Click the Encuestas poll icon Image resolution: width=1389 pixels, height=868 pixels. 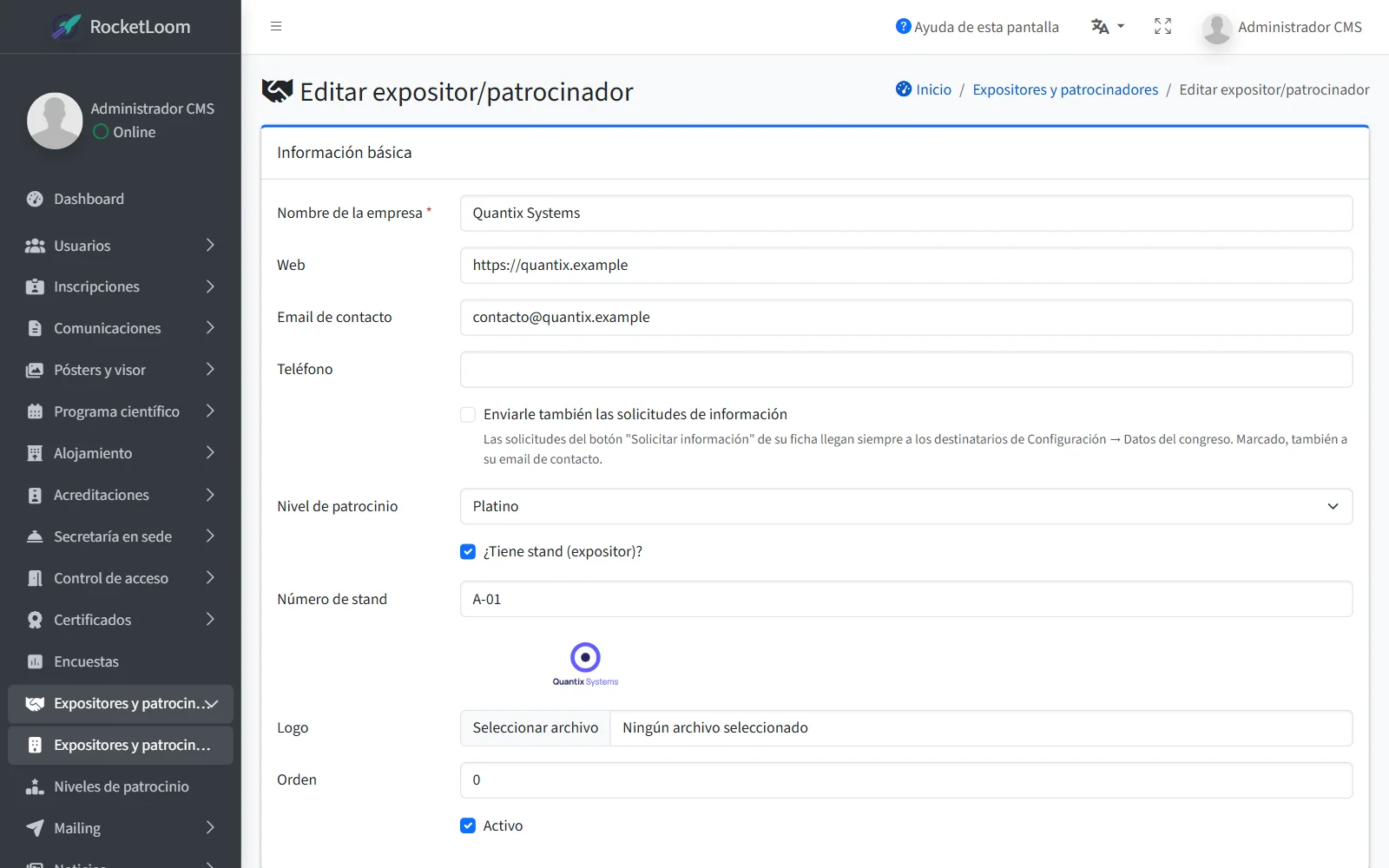(35, 661)
